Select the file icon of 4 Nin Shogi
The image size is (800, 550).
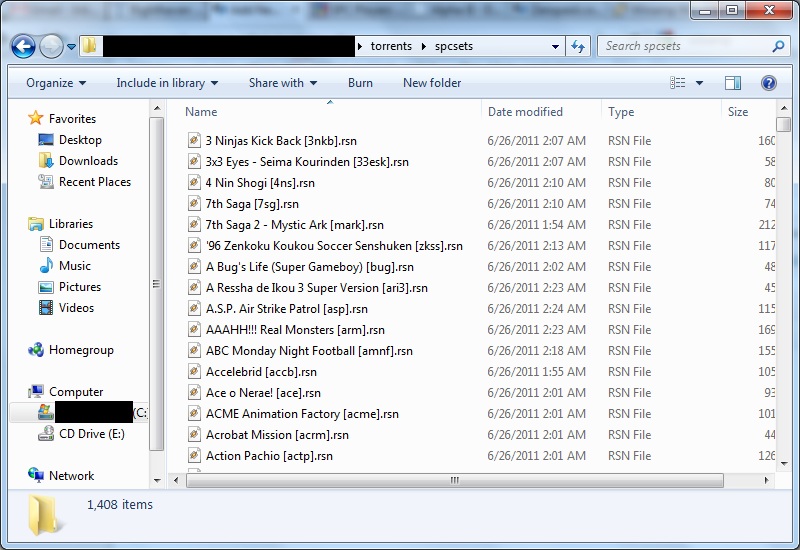click(194, 183)
